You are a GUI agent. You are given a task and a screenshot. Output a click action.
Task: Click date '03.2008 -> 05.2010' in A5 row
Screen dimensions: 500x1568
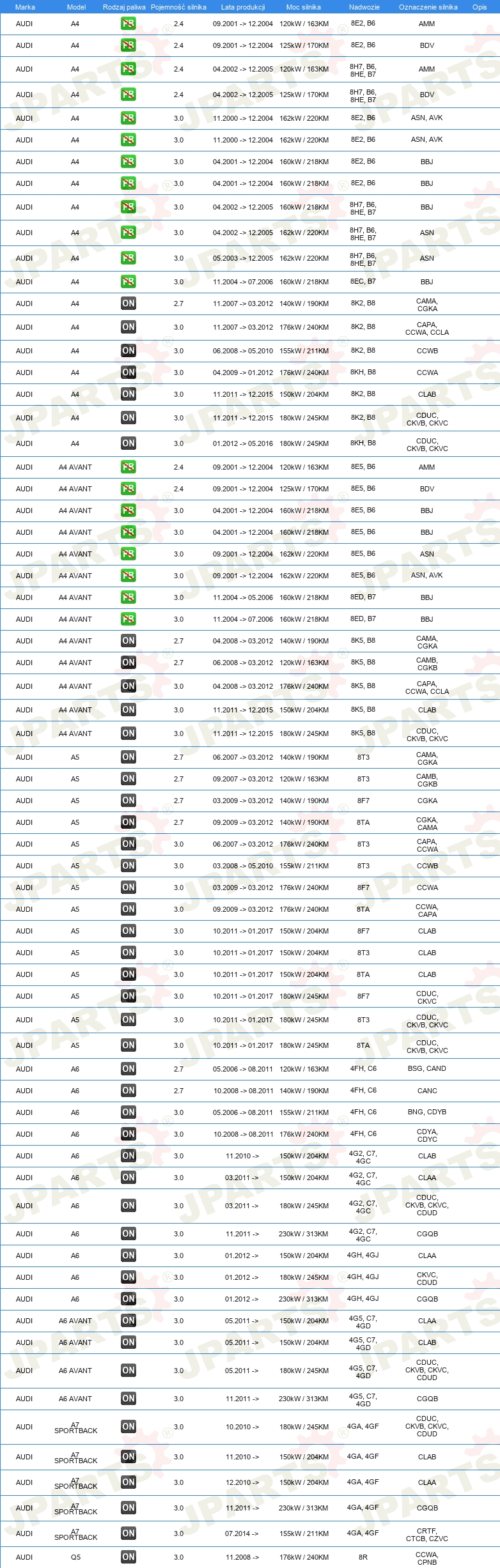tap(243, 866)
